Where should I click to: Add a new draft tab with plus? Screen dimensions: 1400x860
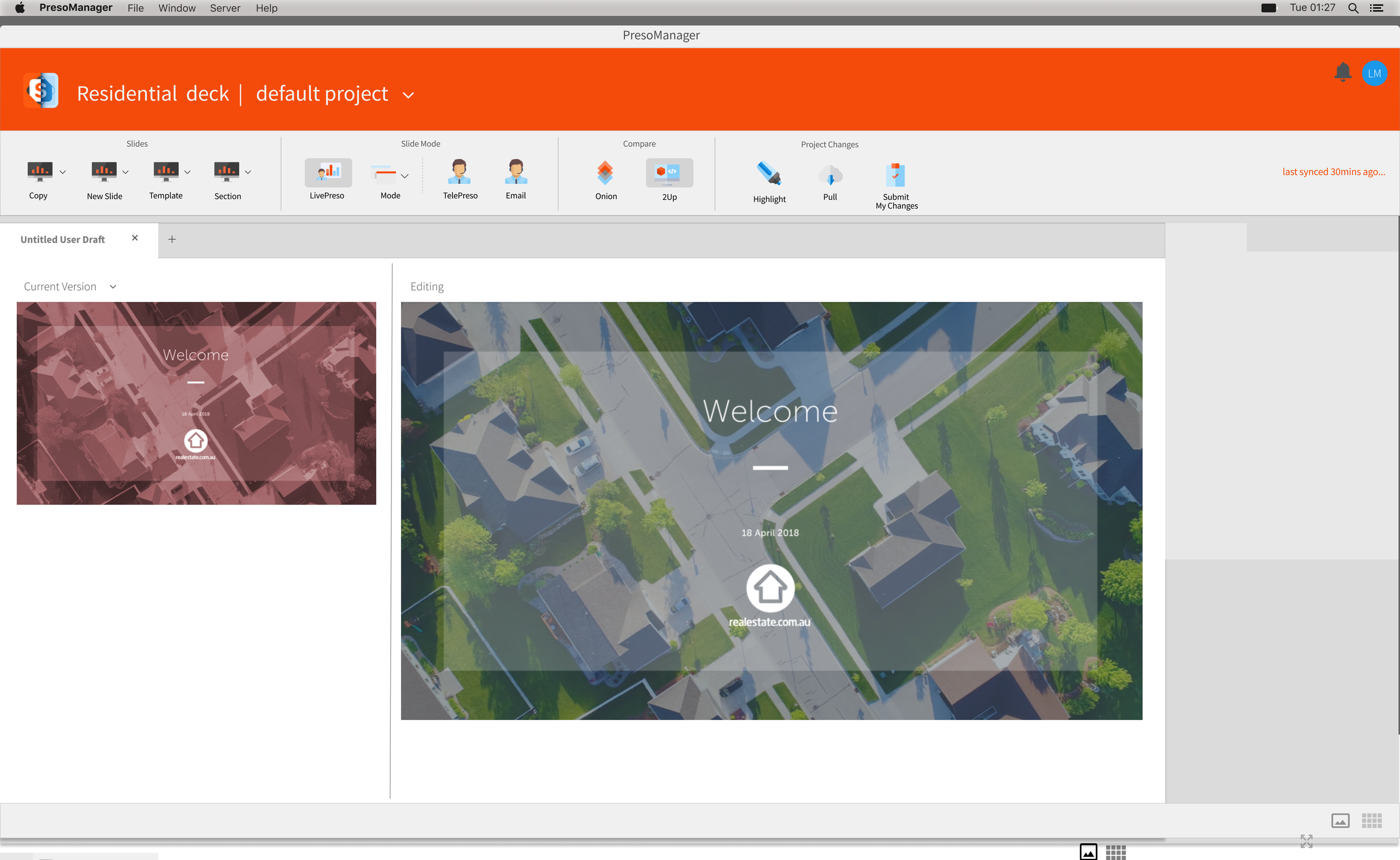172,239
